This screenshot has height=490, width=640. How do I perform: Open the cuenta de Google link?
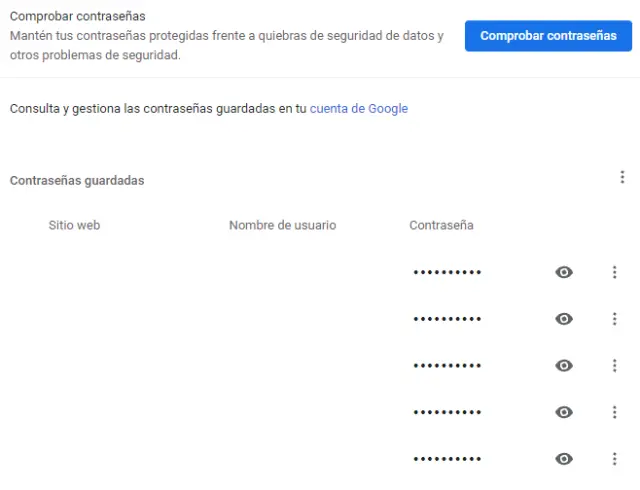(x=359, y=109)
